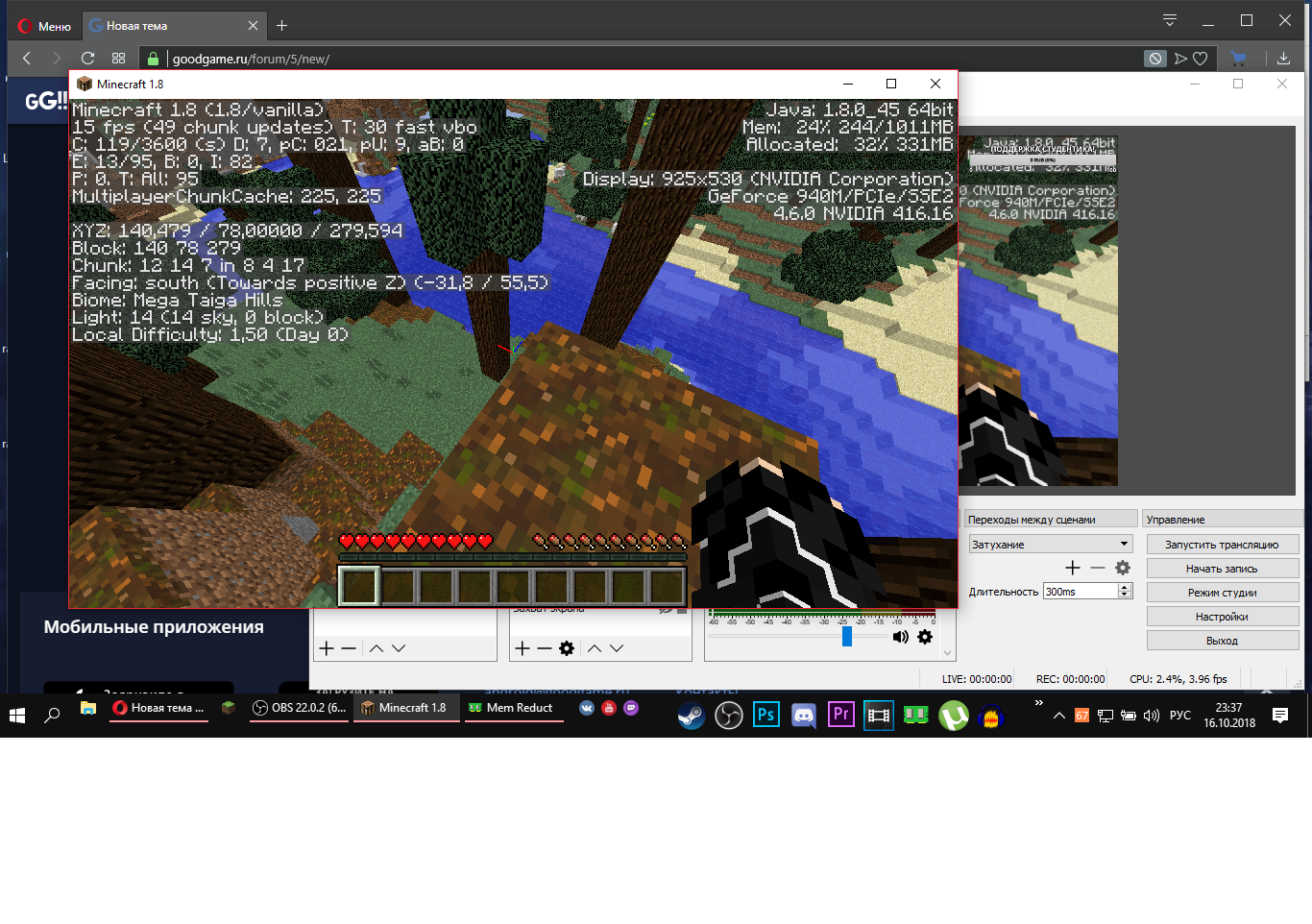Go back in Opera browser

click(x=27, y=59)
